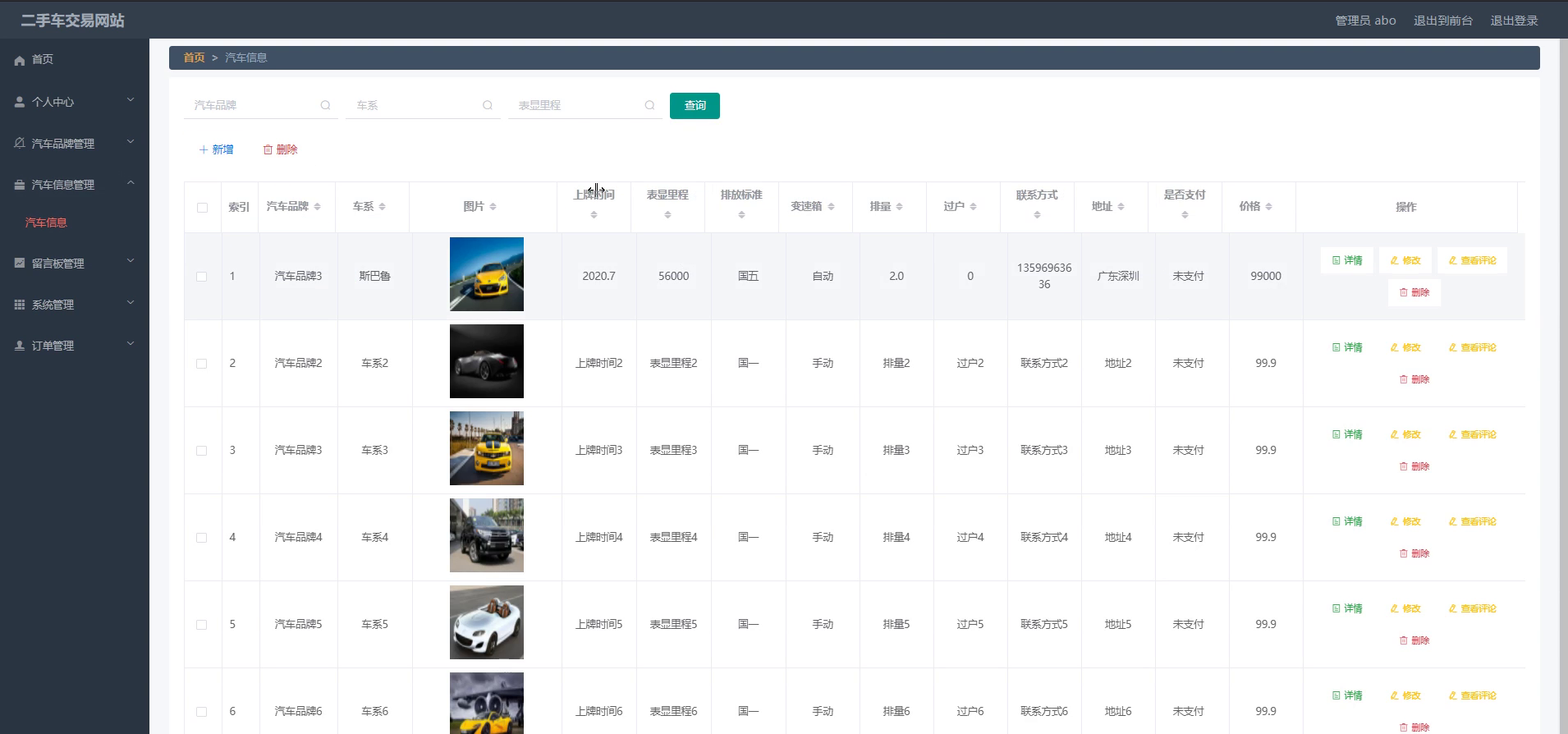Click the 广东深圳 address cell

click(x=1118, y=277)
